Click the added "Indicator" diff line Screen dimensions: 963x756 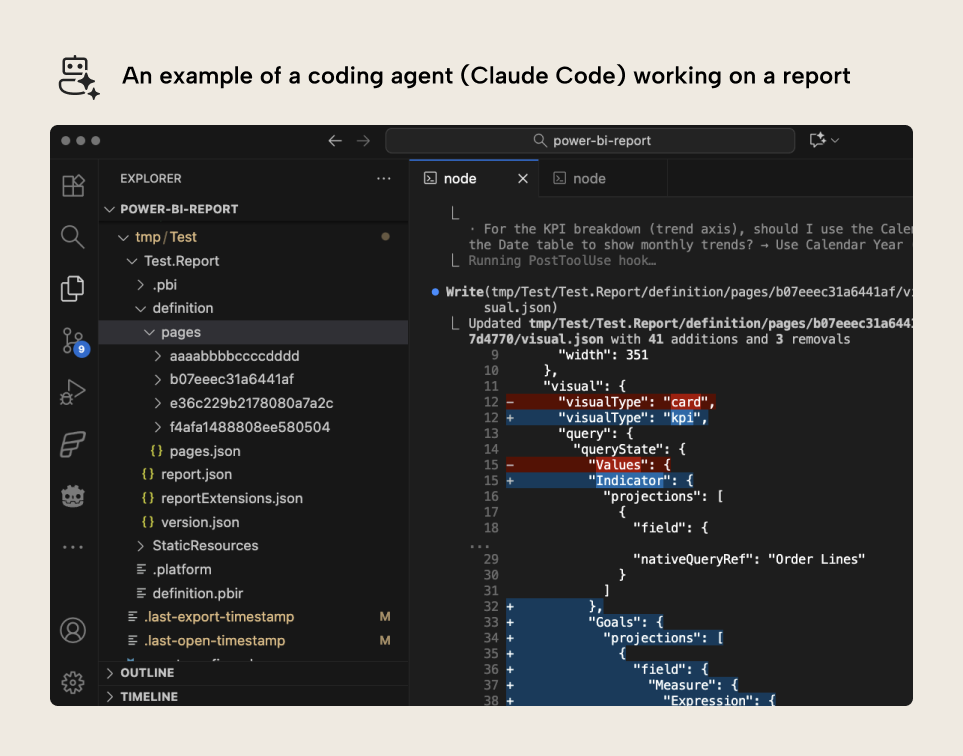click(x=599, y=481)
